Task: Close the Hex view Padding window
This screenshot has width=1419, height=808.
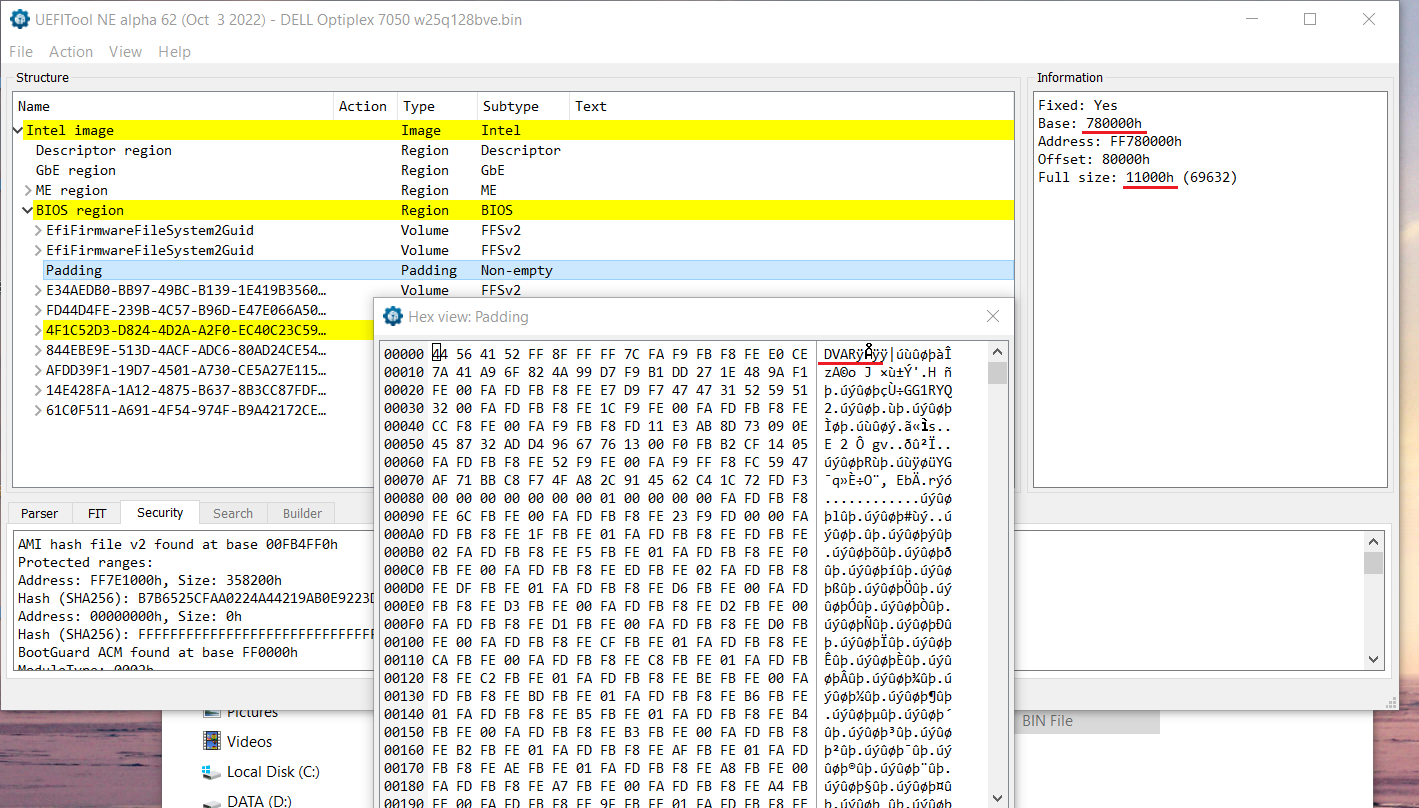Action: click(x=992, y=316)
